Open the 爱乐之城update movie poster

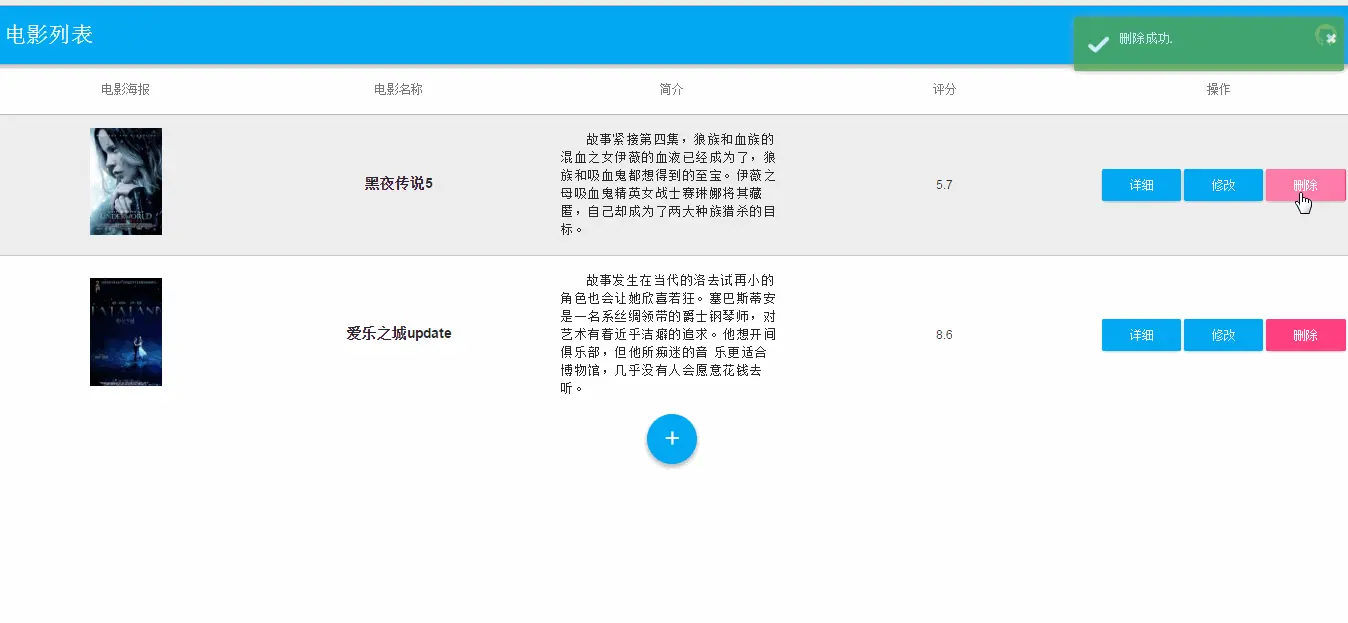tap(126, 332)
